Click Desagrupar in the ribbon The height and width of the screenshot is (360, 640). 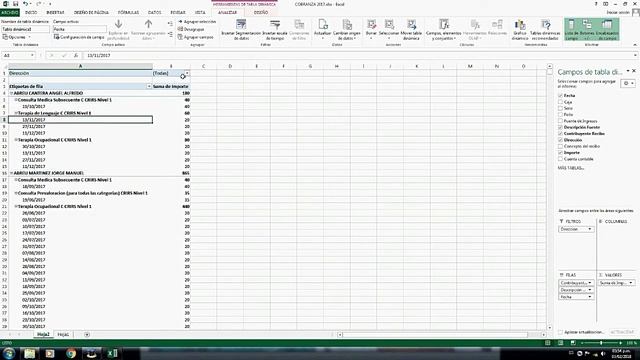click(x=191, y=29)
